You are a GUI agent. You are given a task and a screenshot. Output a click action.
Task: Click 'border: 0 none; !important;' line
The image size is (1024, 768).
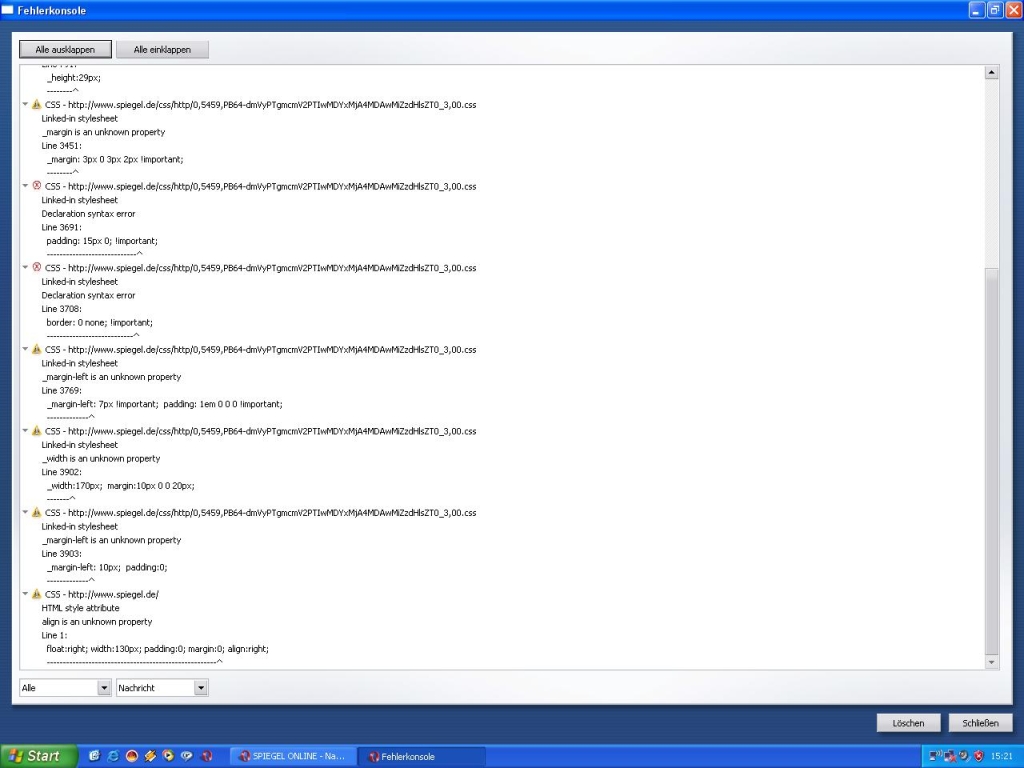click(x=99, y=323)
